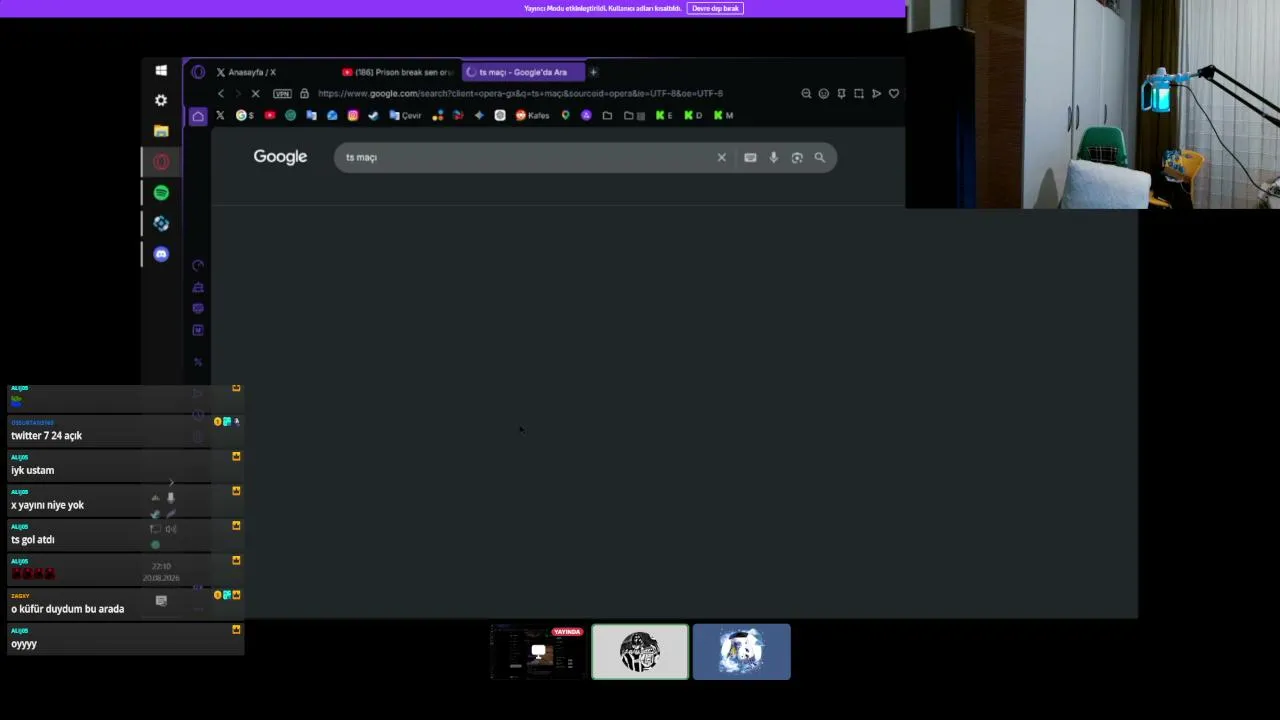Viewport: 1280px width, 720px height.
Task: Open the Google bookmark in bookmarks bar
Action: point(244,116)
